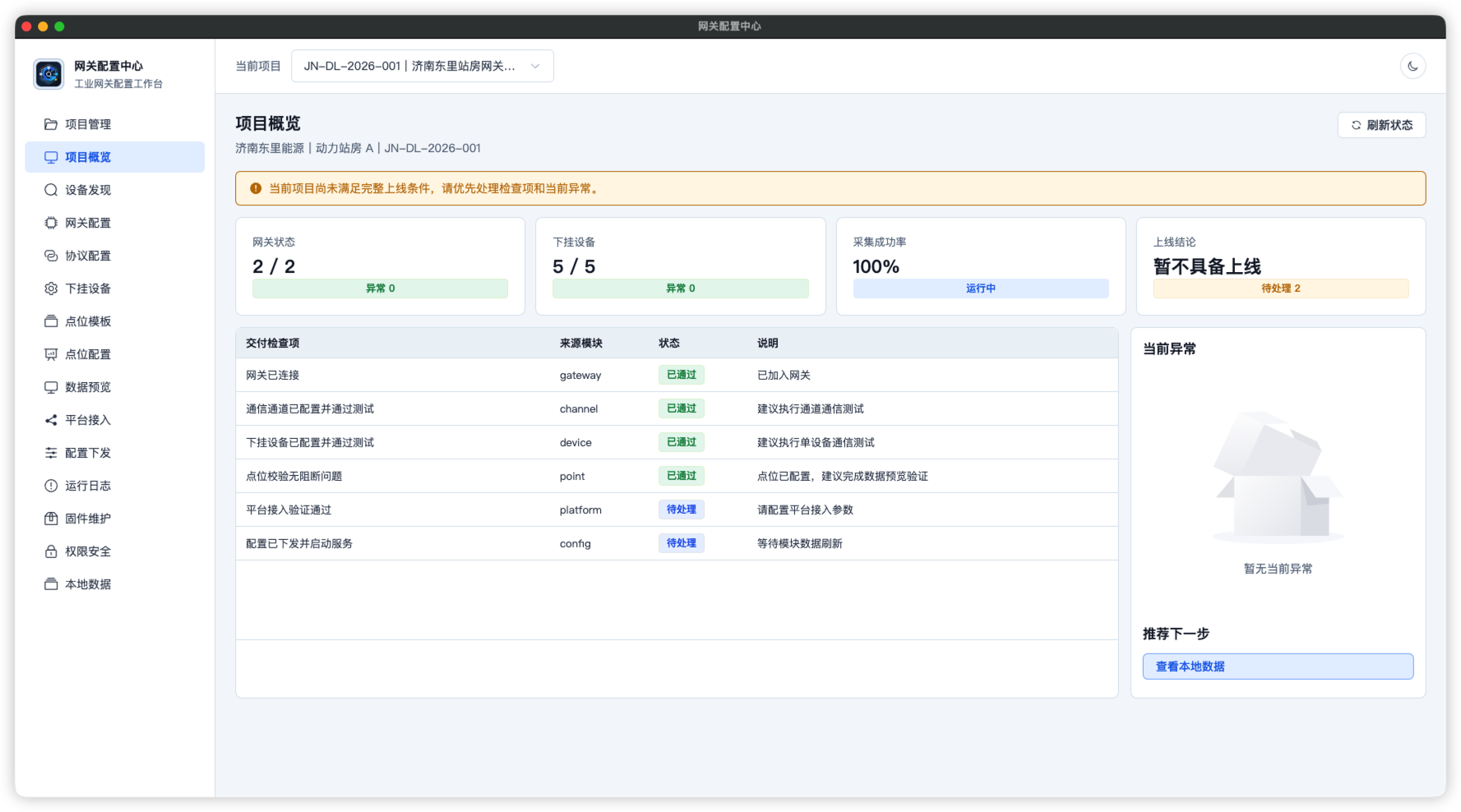Open the 点位模板 sidebar entry

[x=115, y=321]
